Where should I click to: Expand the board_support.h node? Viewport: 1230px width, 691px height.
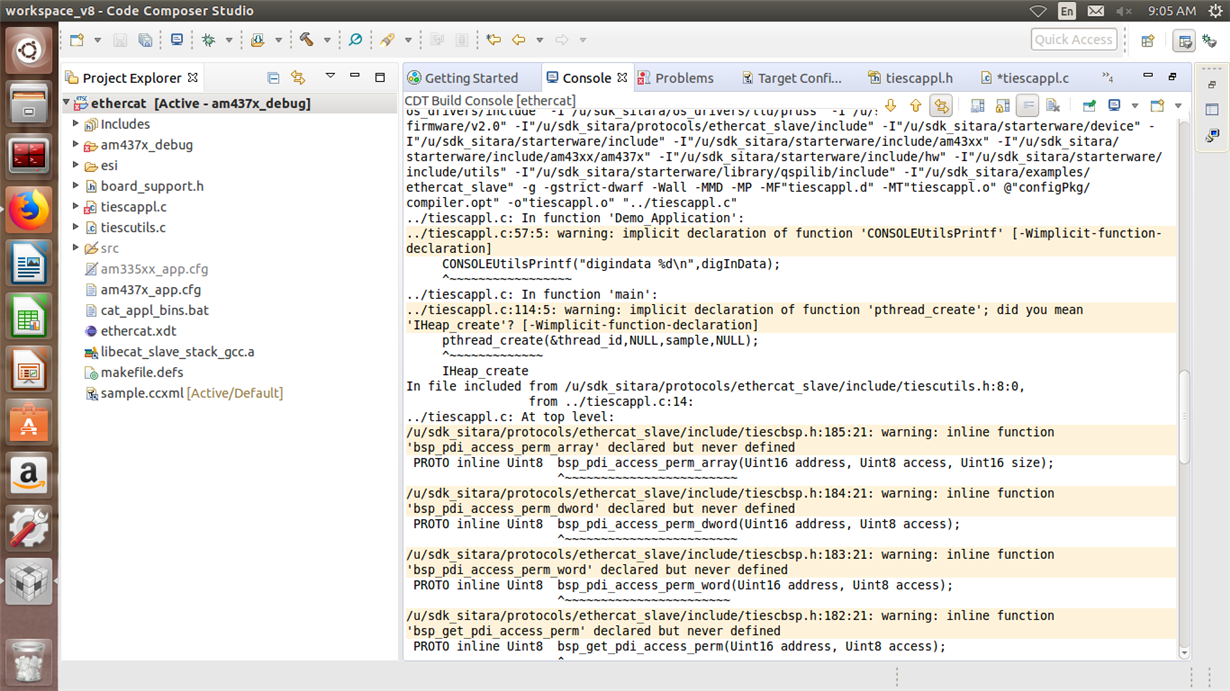coord(76,186)
